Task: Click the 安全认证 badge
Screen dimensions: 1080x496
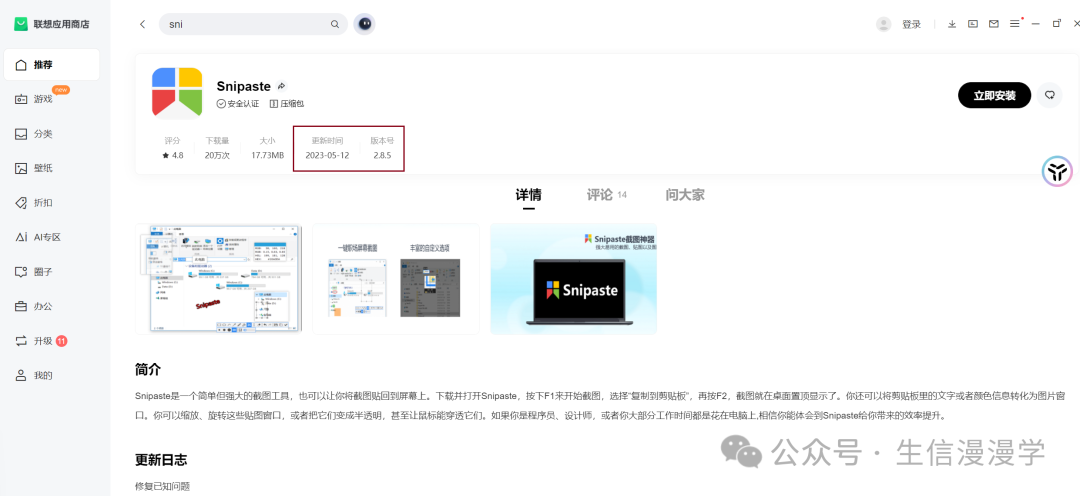Action: (238, 103)
